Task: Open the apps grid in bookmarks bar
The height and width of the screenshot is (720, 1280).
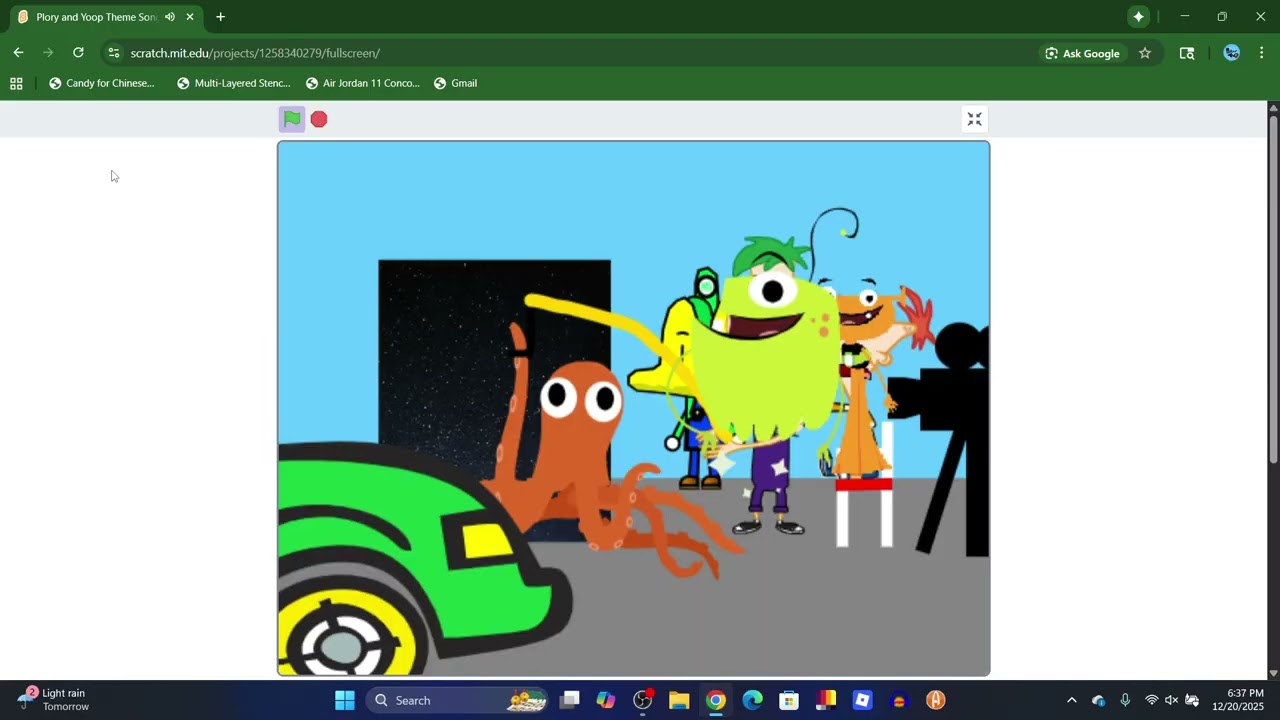Action: pos(16,83)
